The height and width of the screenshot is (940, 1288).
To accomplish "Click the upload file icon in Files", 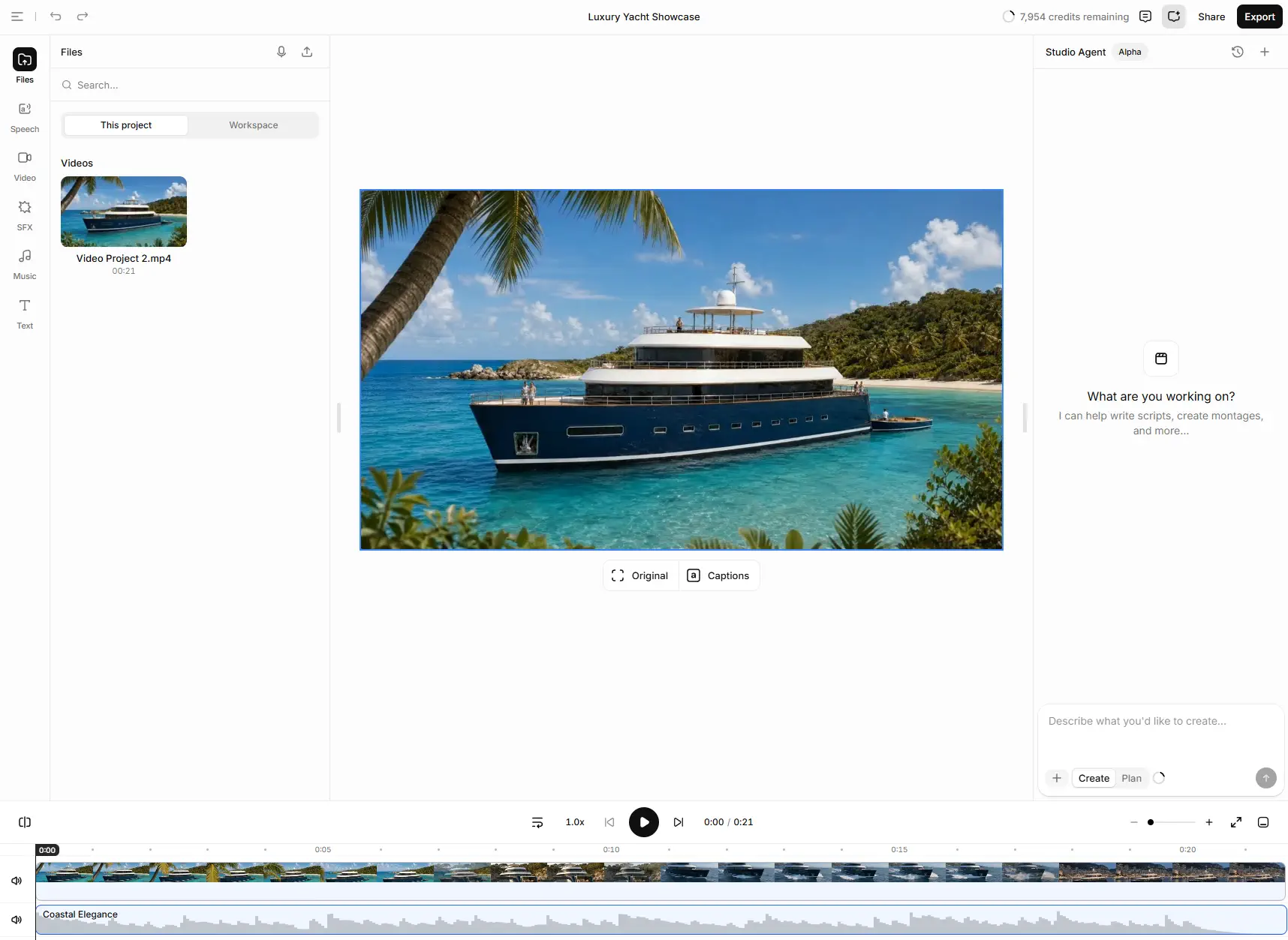I will point(307,52).
